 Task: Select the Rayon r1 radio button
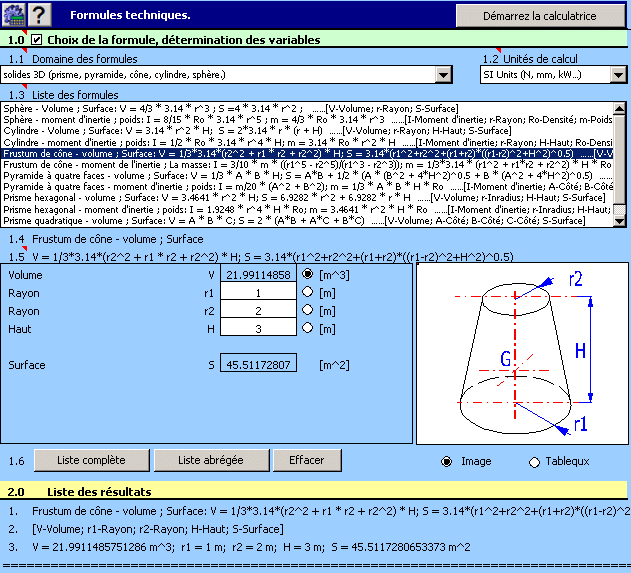(x=307, y=292)
